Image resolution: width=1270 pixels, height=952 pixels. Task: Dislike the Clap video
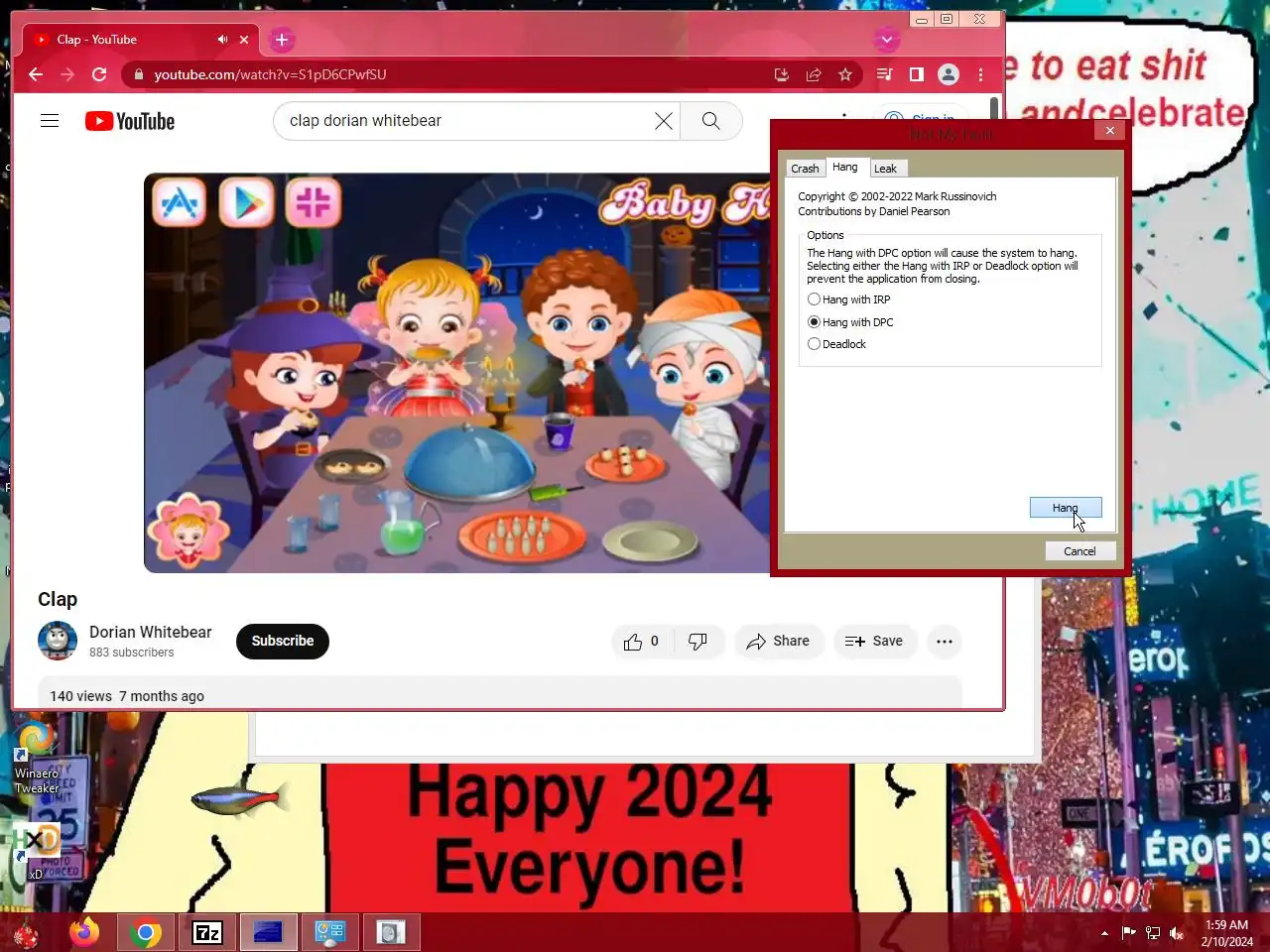click(698, 642)
